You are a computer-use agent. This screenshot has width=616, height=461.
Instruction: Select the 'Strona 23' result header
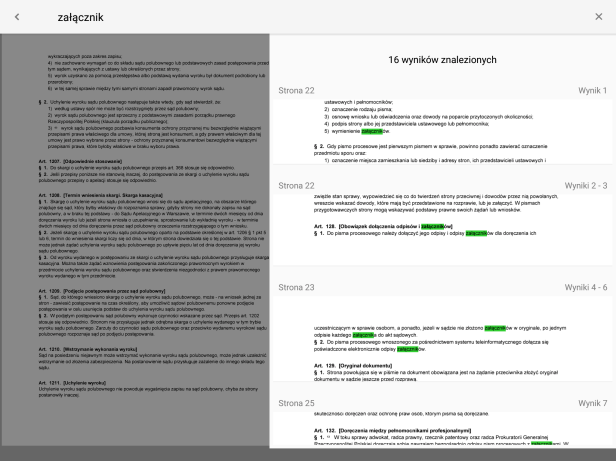(296, 287)
